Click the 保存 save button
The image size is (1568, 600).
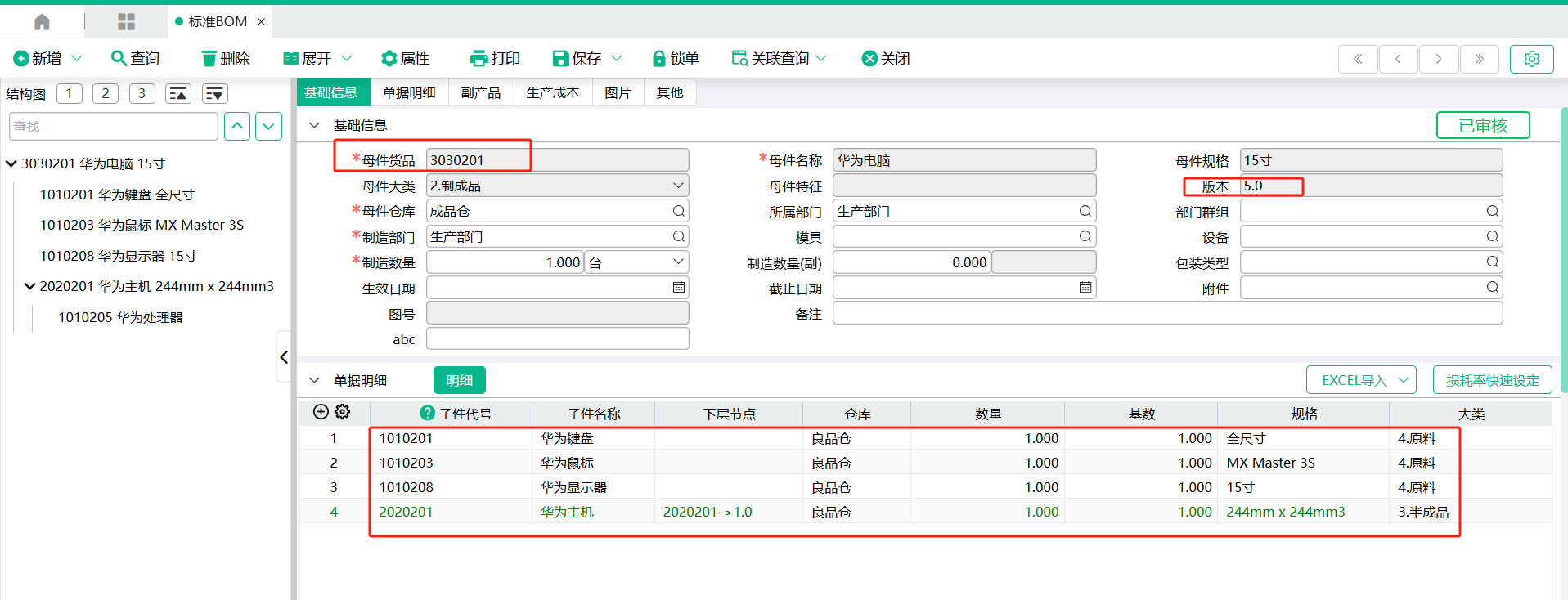point(577,58)
